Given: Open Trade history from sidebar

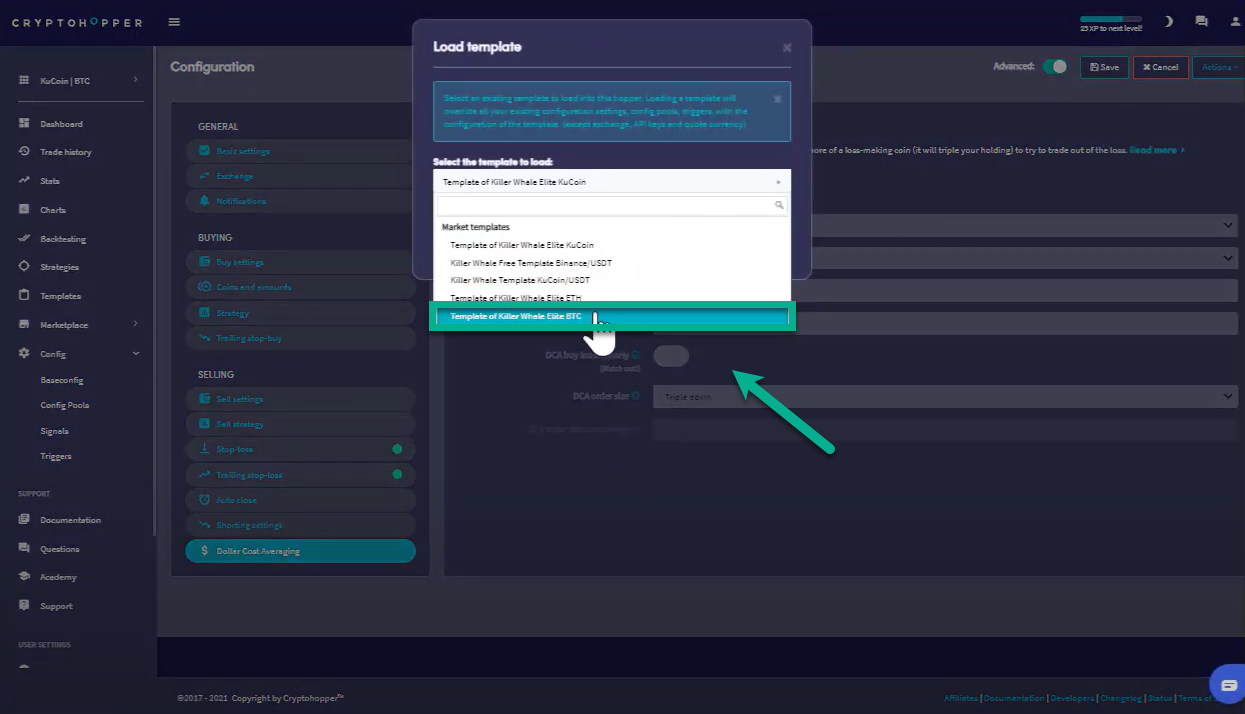Looking at the screenshot, I should pyautogui.click(x=65, y=152).
